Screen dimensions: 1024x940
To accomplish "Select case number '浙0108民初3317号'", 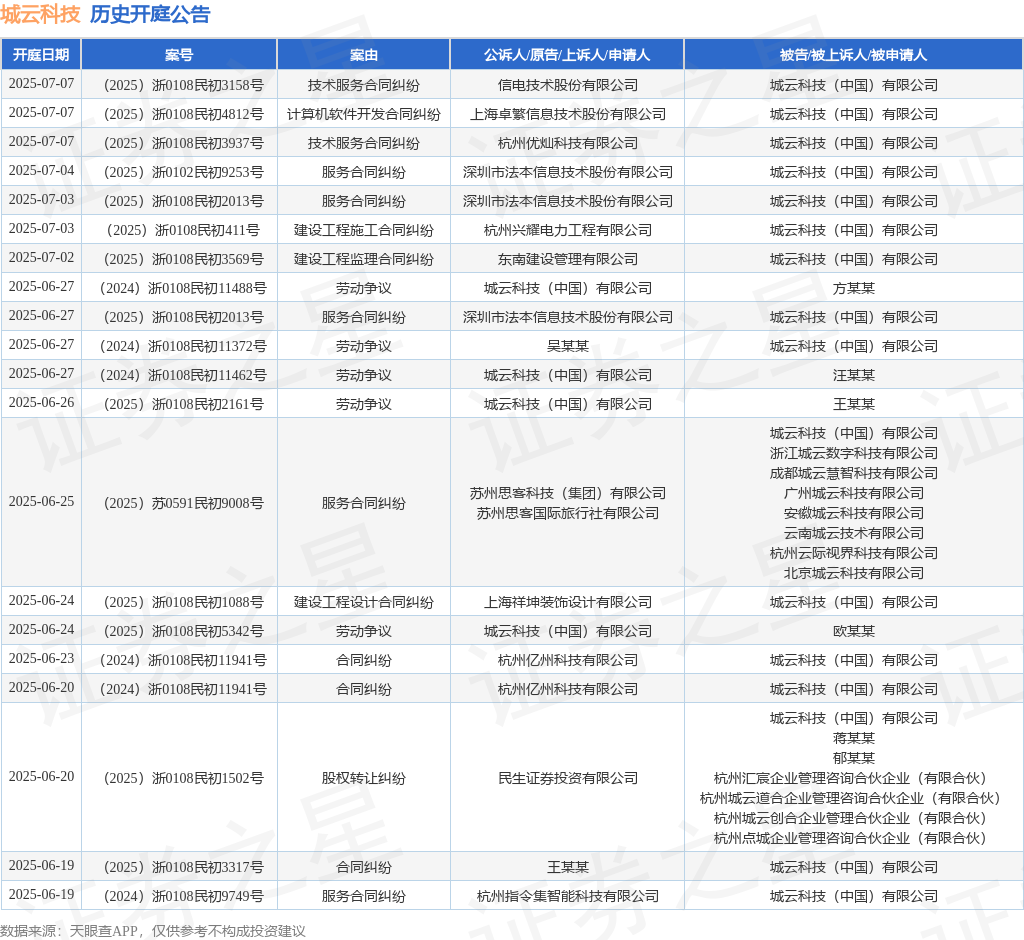I will 208,867.
